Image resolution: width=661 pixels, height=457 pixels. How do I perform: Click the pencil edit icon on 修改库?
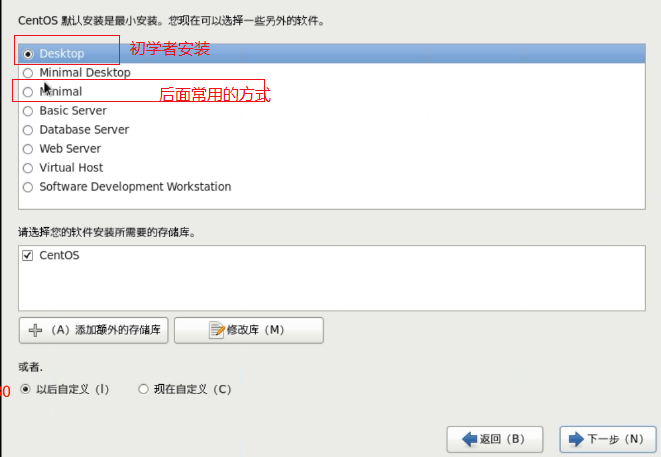[x=217, y=330]
